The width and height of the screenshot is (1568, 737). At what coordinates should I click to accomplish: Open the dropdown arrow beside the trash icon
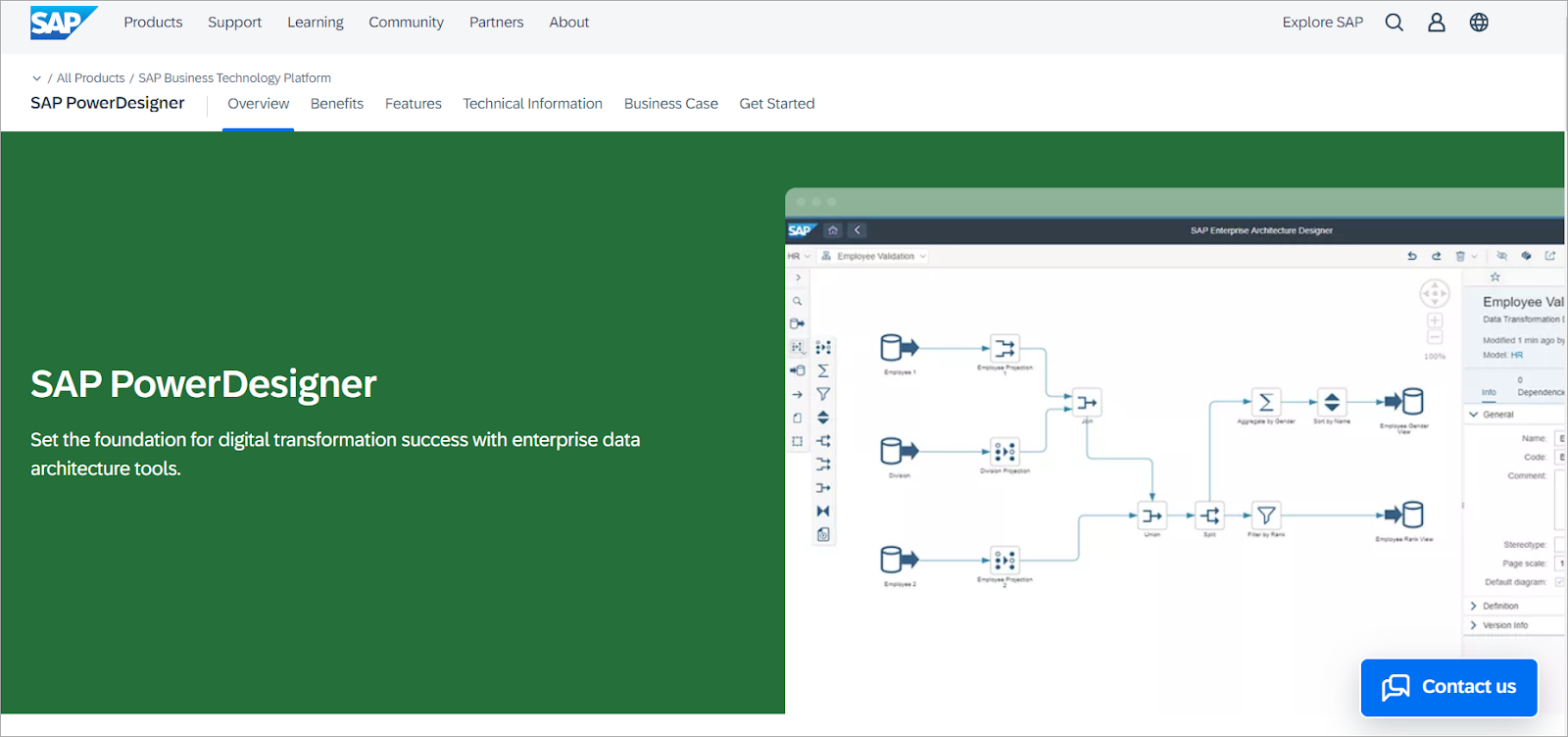1474,256
